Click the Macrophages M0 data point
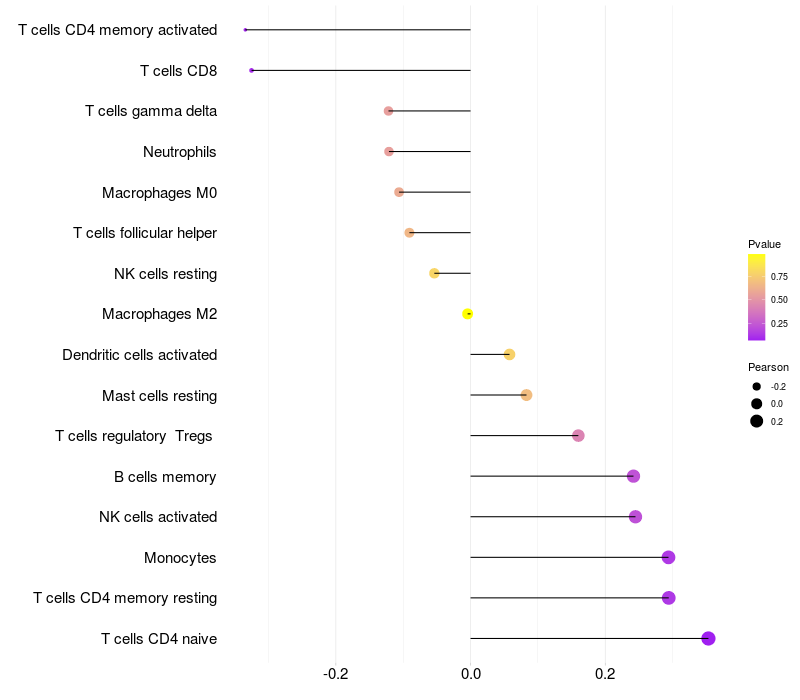Screen dimensions: 800x700 (399, 192)
